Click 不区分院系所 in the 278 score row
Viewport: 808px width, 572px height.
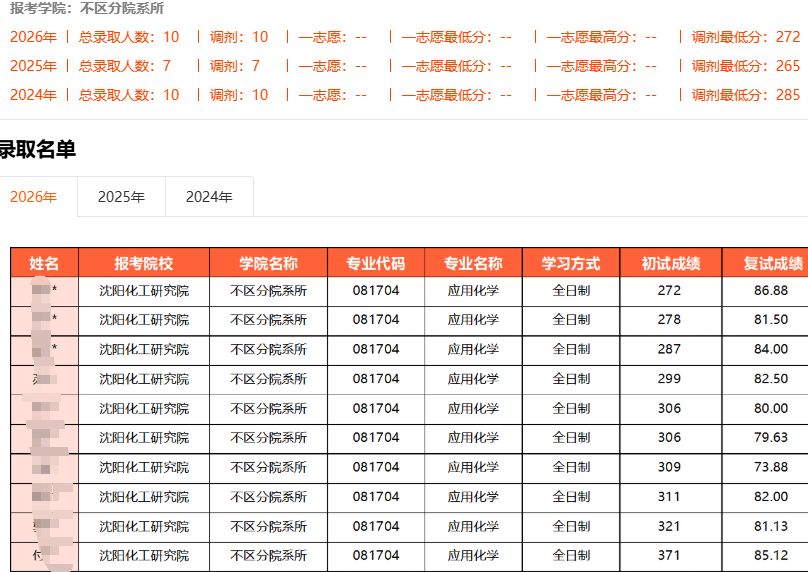(x=268, y=320)
